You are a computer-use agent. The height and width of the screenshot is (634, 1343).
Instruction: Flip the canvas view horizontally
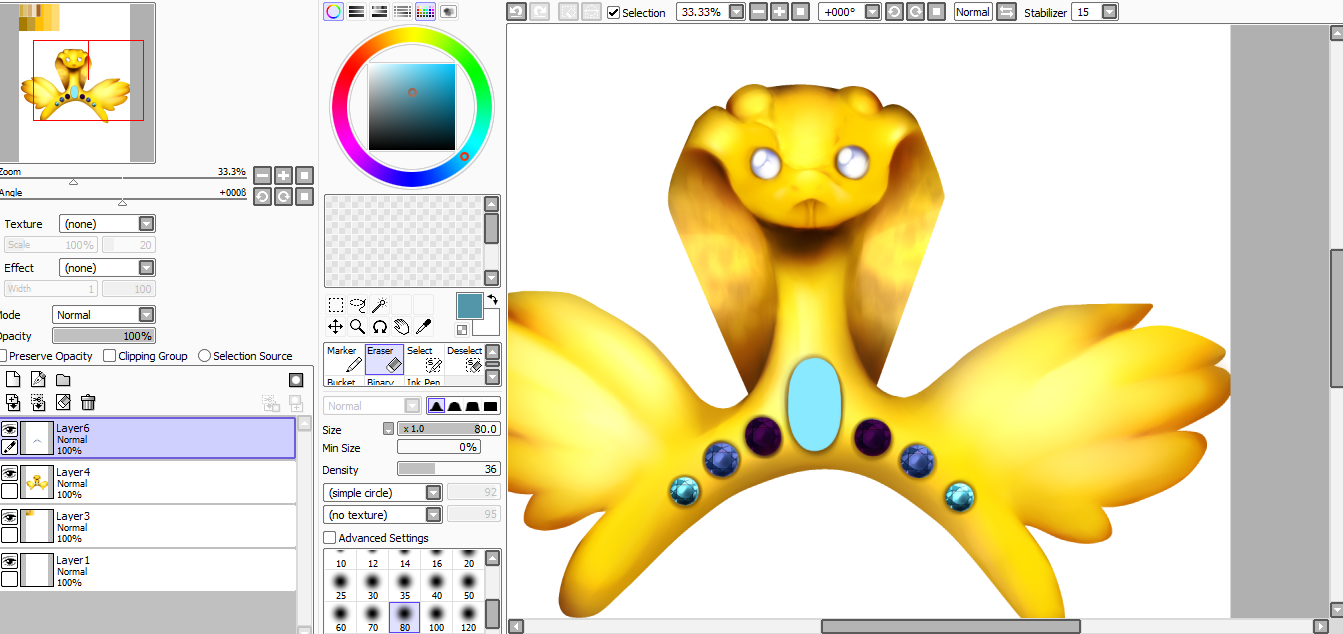pos(1006,12)
